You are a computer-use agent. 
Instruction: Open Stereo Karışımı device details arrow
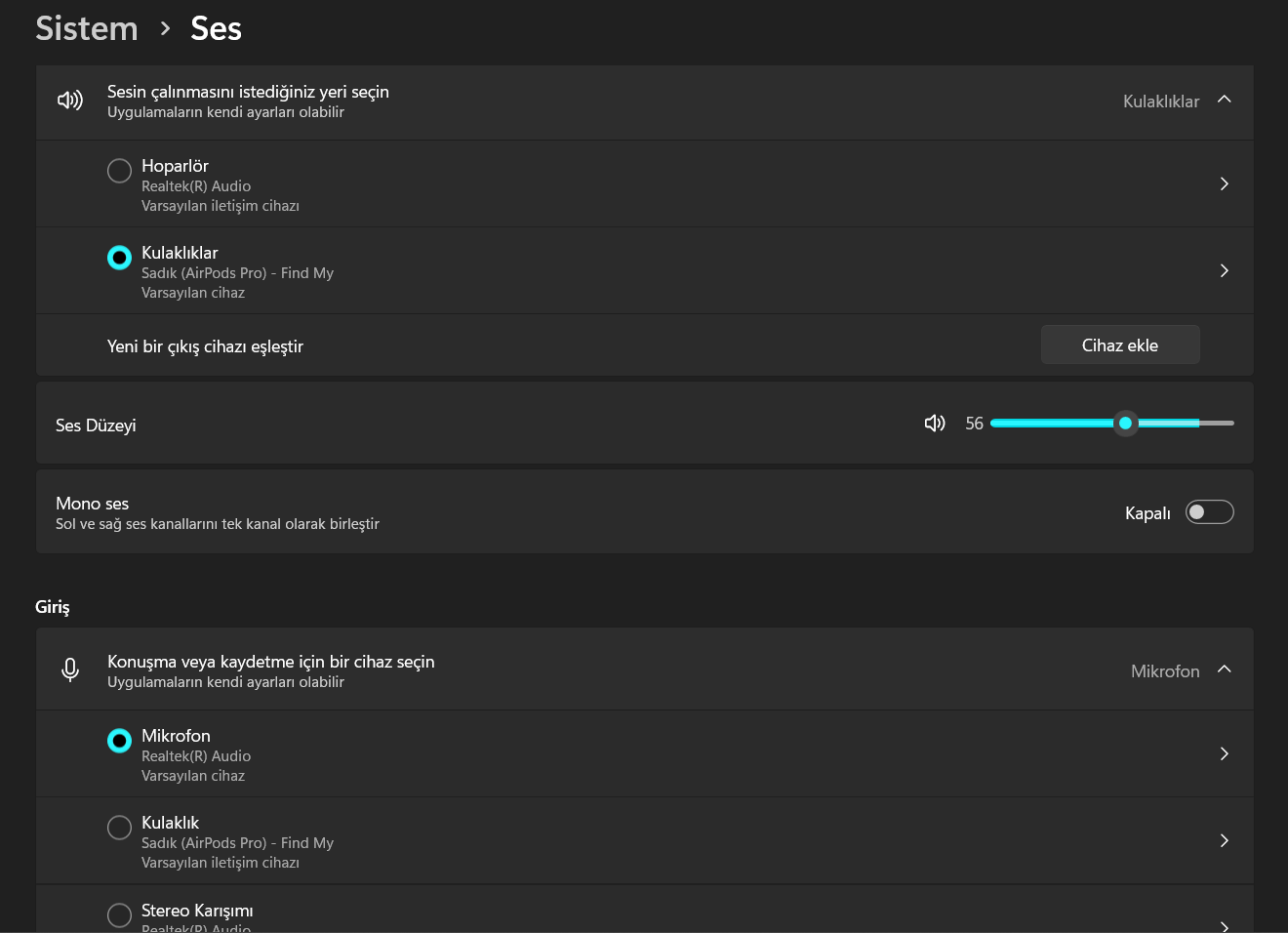click(x=1224, y=923)
